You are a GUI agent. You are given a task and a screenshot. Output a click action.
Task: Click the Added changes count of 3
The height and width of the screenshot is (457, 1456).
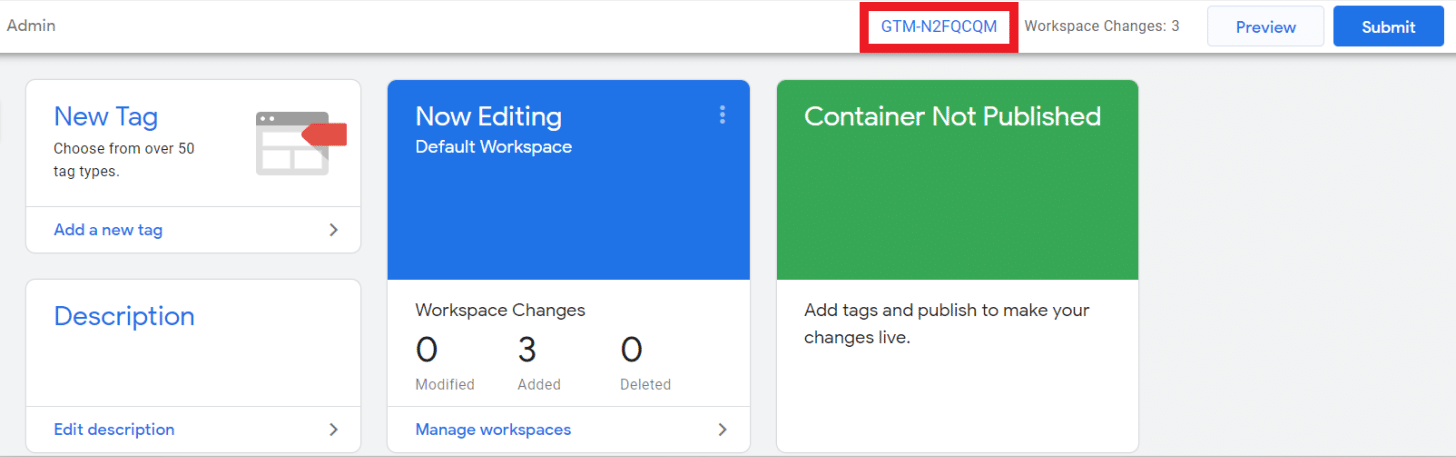(x=528, y=351)
